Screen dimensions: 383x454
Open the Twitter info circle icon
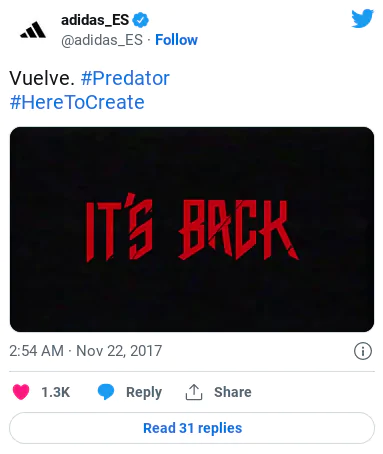click(363, 351)
